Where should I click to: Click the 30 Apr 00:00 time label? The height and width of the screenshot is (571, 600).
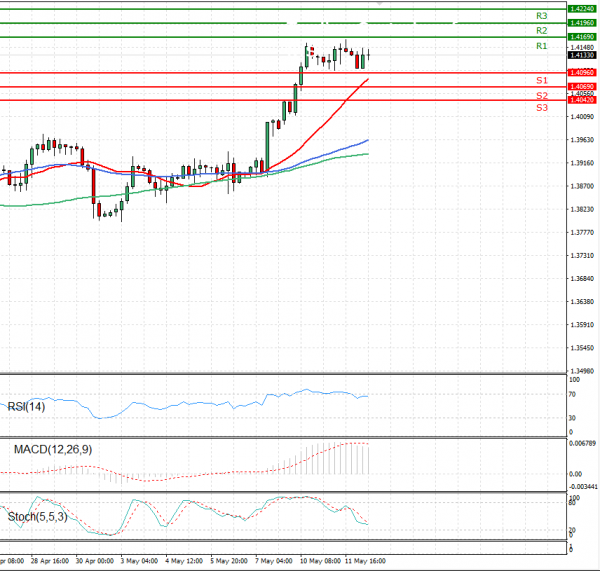click(x=95, y=561)
